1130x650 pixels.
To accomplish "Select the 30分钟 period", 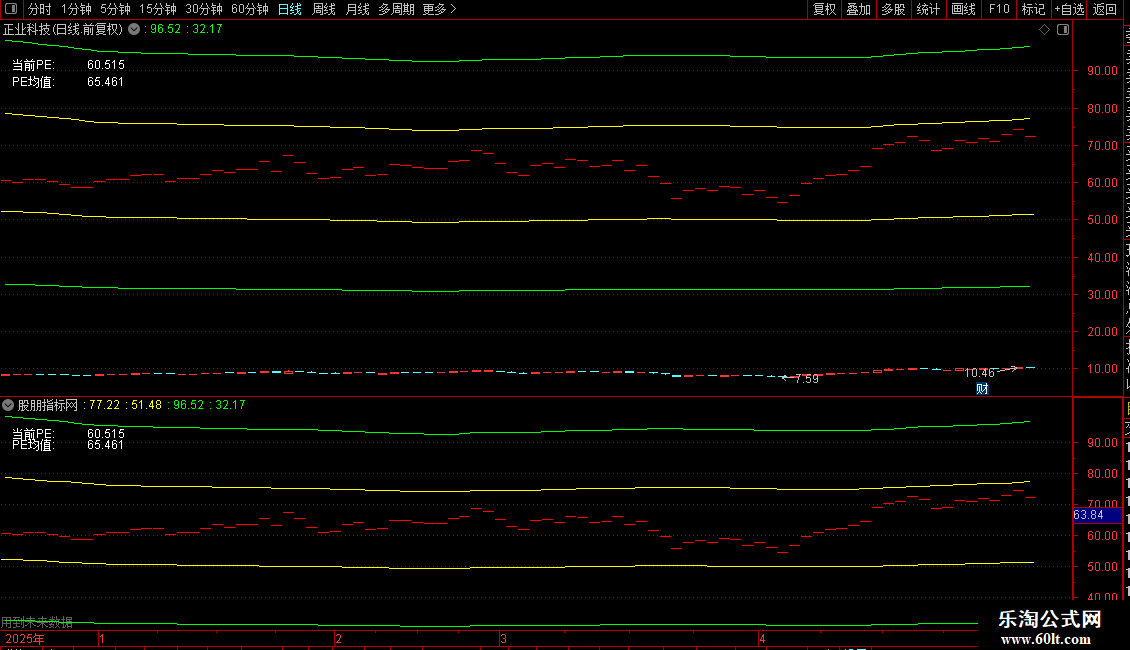I will click(204, 9).
